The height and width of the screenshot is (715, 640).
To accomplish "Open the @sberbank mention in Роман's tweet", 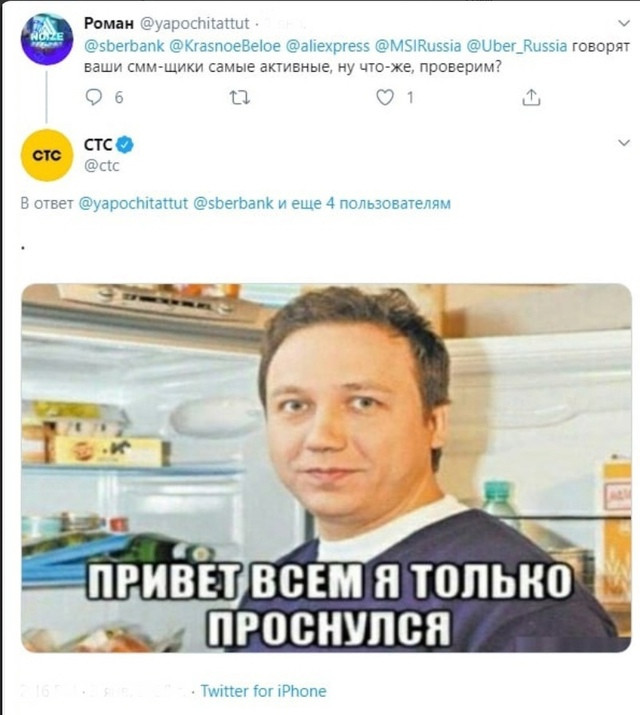I will 124,46.
